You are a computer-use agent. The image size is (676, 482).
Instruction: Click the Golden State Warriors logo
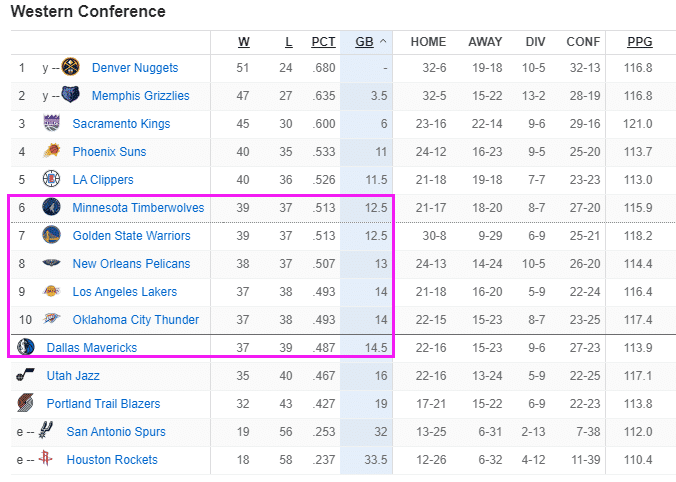click(x=52, y=236)
